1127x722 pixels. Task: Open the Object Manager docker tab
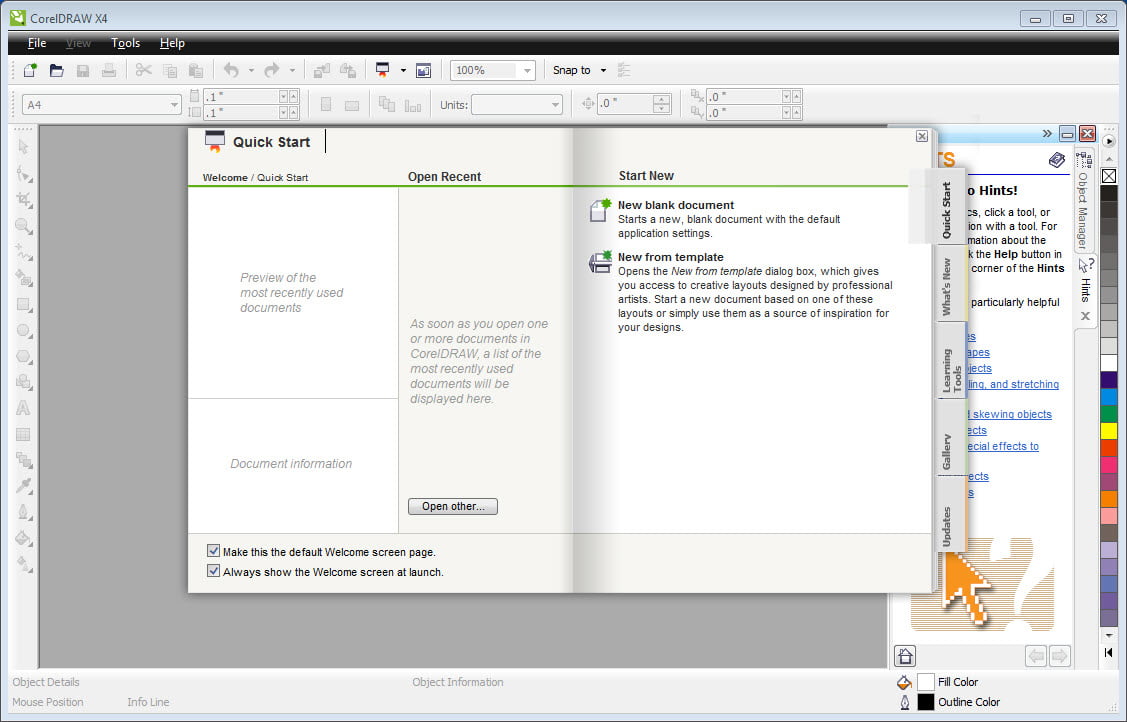pyautogui.click(x=1082, y=200)
